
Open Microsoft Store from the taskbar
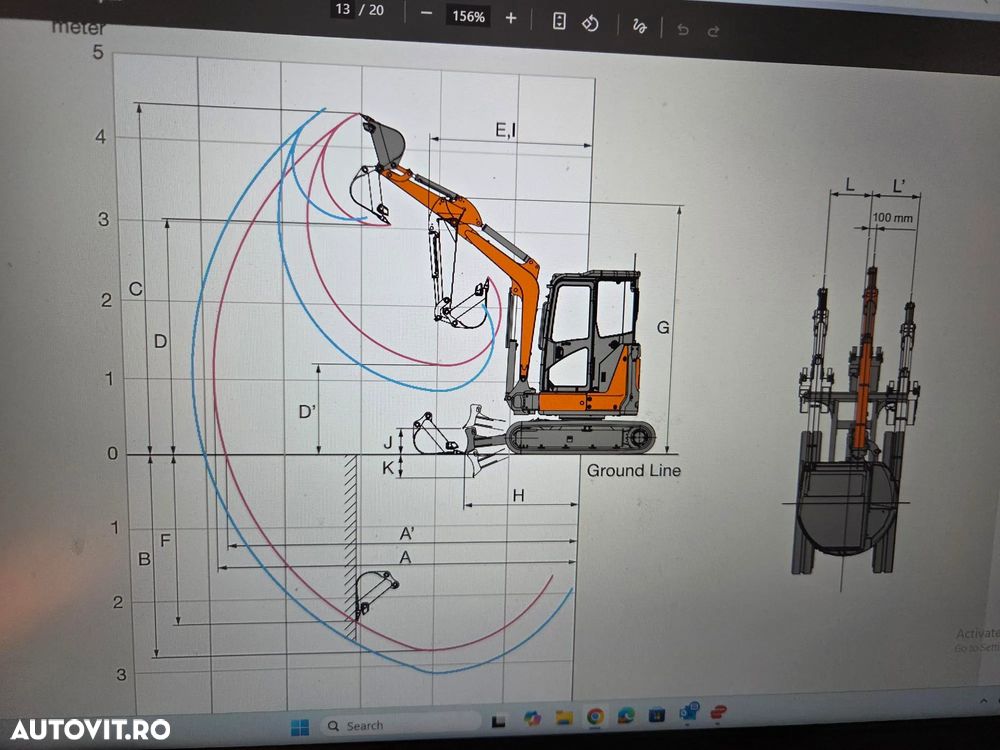pos(657,715)
